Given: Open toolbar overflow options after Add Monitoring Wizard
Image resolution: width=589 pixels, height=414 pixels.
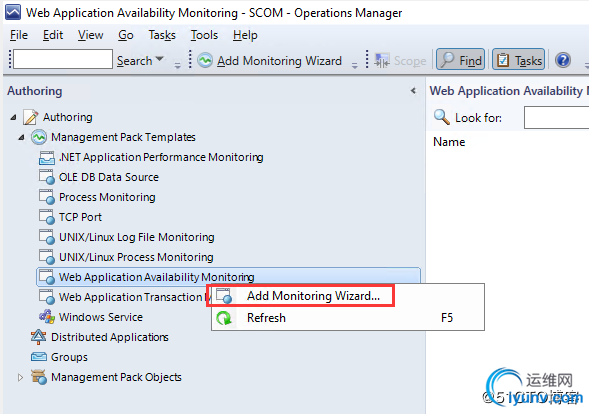Looking at the screenshot, I should 355,65.
